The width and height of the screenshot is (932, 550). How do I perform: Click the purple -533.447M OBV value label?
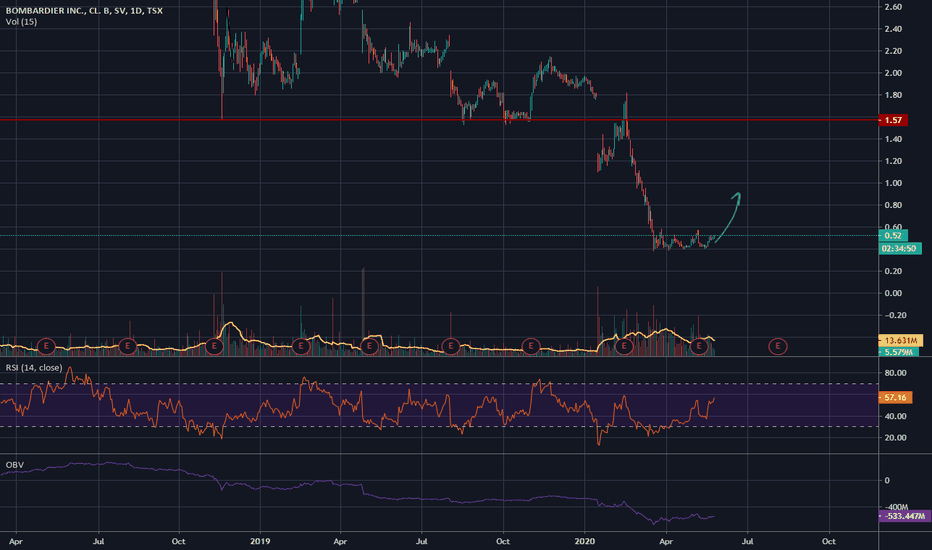904,516
